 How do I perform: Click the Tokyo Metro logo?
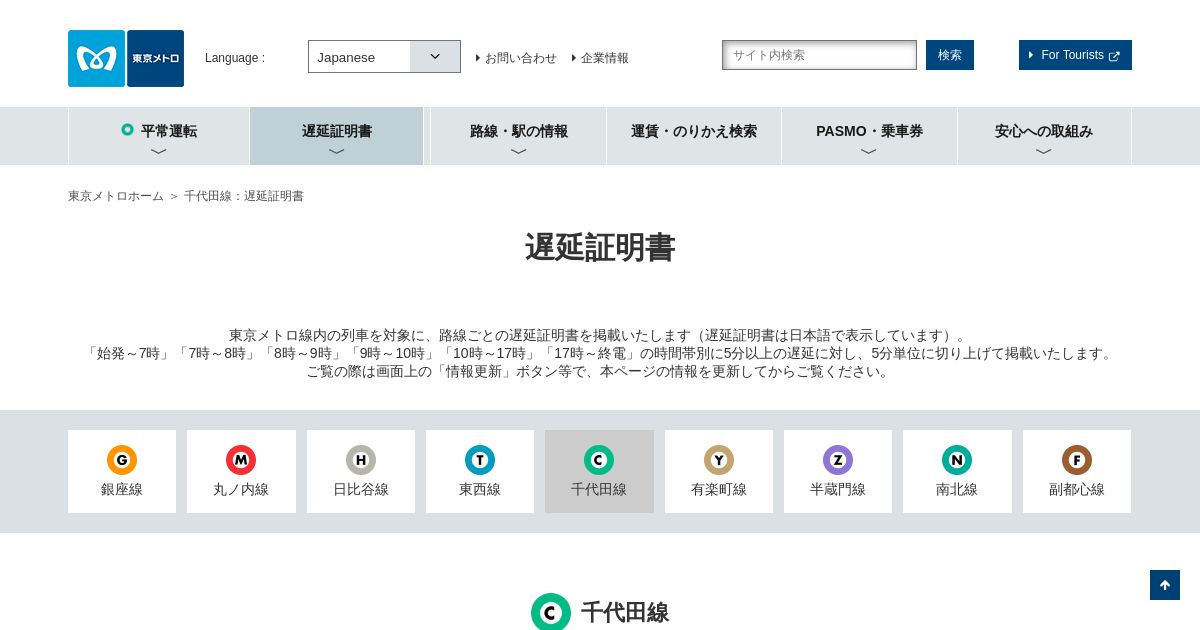(x=126, y=58)
